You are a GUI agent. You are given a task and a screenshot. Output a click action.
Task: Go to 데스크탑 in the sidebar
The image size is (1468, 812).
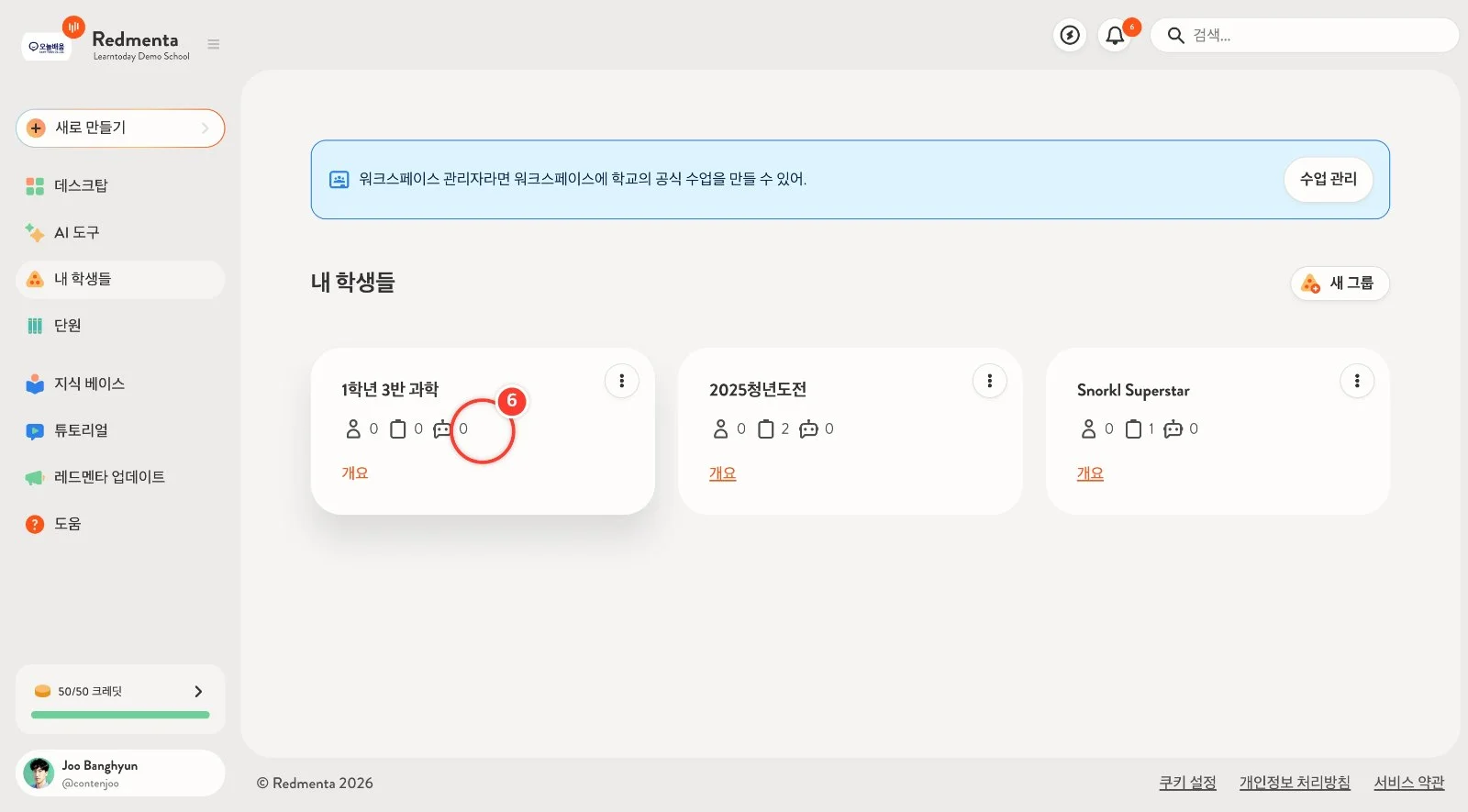point(120,186)
